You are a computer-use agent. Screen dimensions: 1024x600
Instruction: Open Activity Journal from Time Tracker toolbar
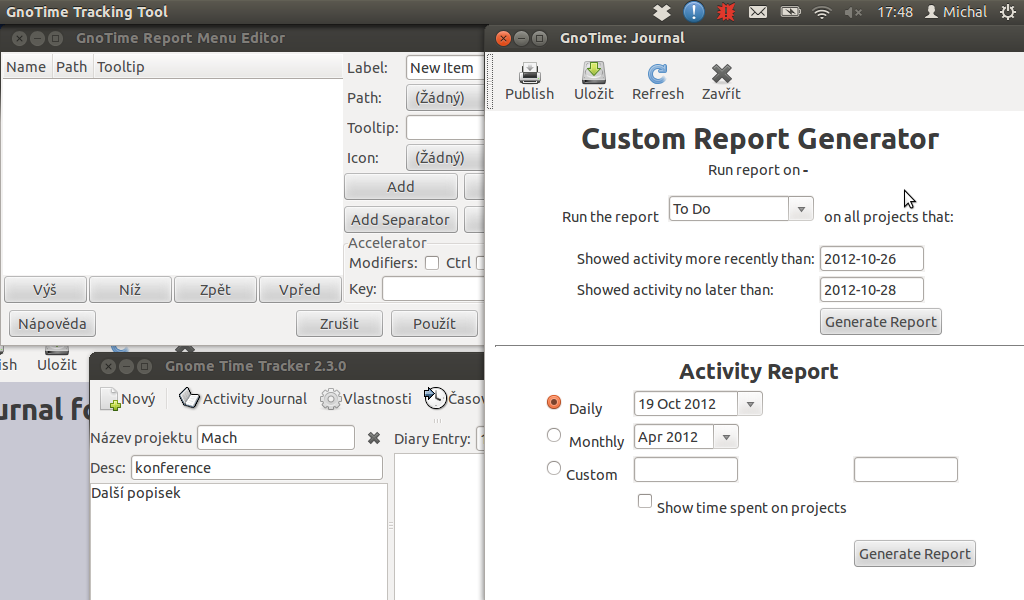point(242,399)
